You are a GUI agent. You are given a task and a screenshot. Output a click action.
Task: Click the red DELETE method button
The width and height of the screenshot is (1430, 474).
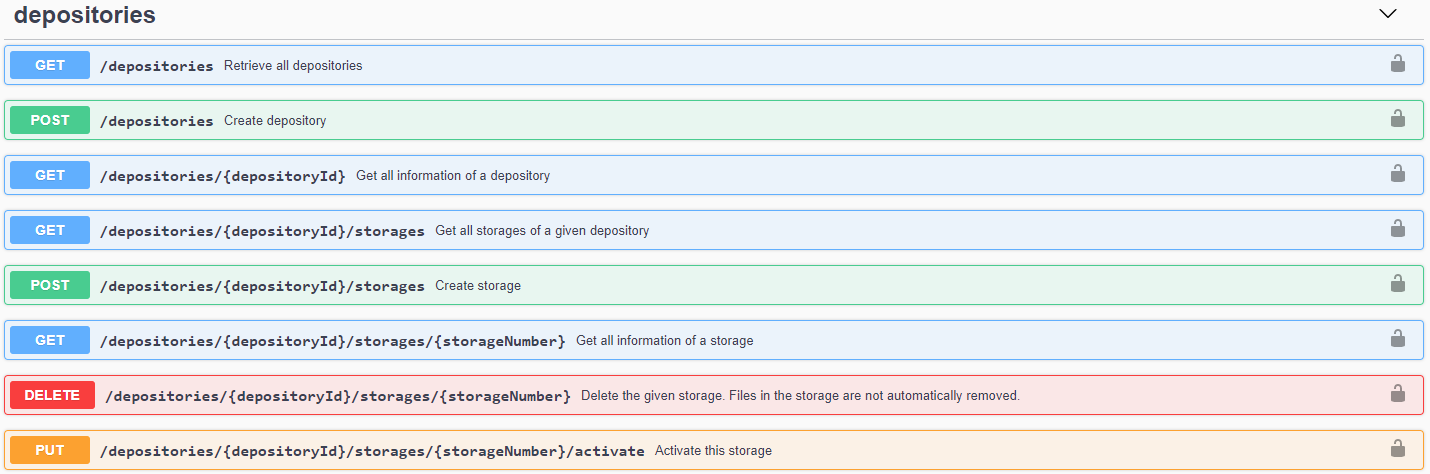(x=52, y=396)
